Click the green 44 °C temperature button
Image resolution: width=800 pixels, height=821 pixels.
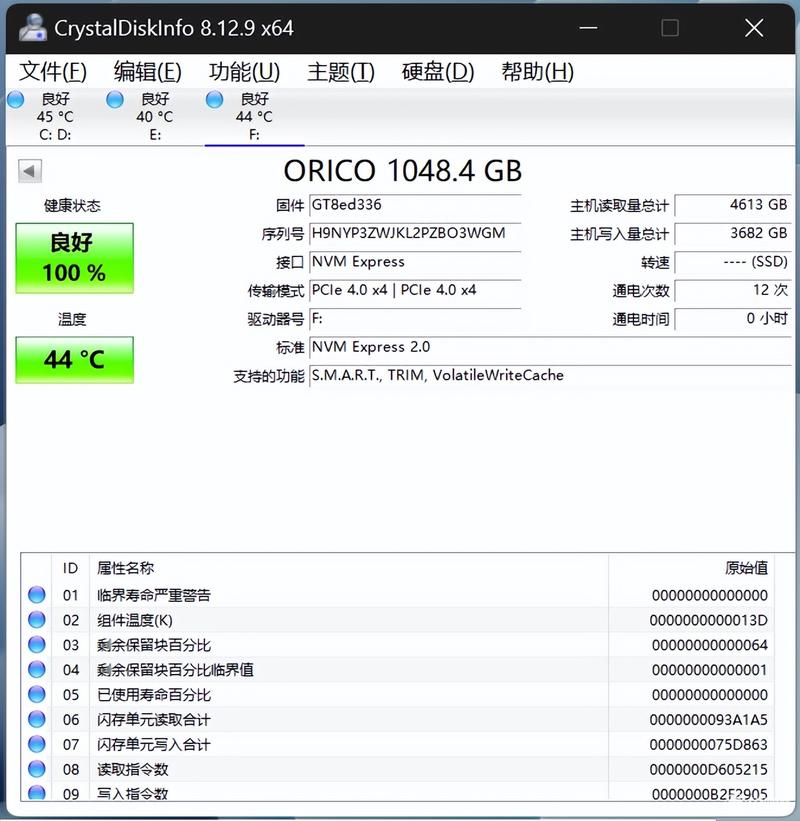coord(74,360)
